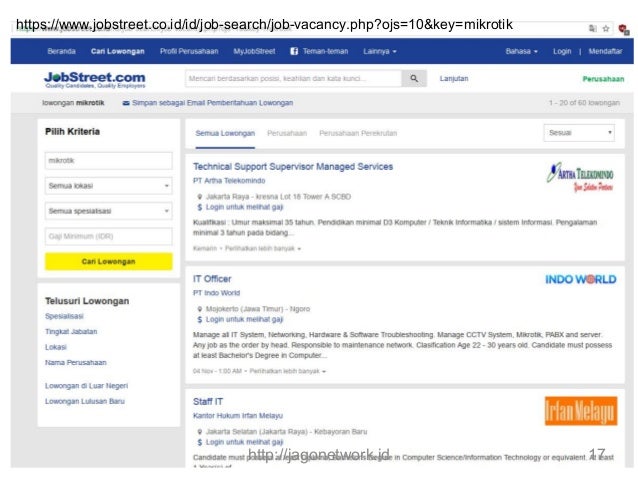Expand Perlihatkan lebih banyak under IT Officer job
Viewport: 638px width, 479px height.
coord(288,371)
